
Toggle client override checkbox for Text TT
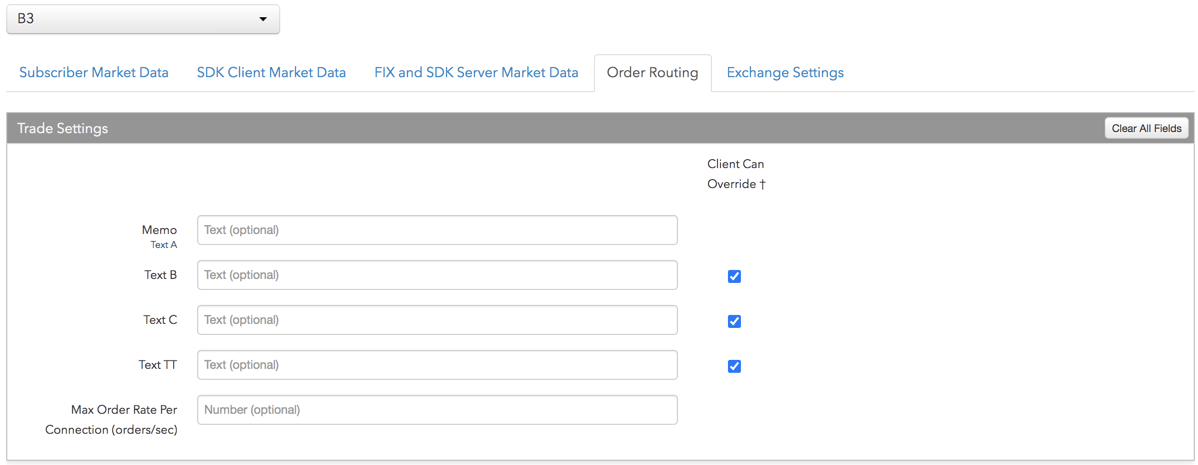(x=734, y=367)
